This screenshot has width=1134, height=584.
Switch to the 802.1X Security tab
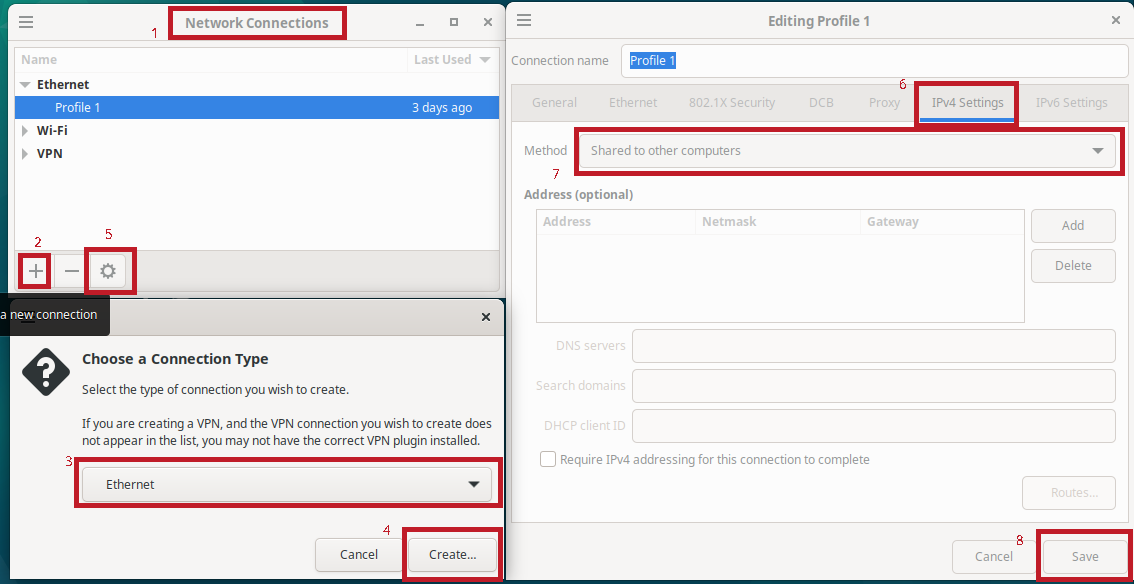pyautogui.click(x=732, y=103)
